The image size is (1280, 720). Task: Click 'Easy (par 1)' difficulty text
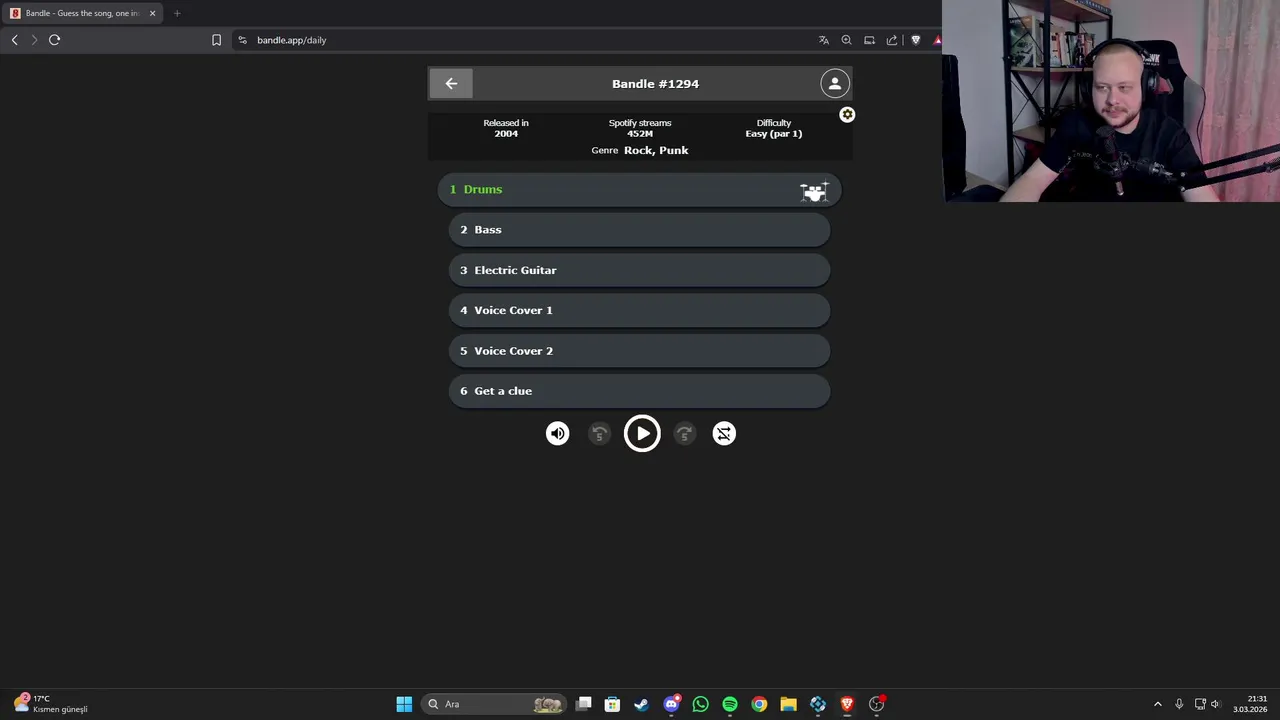pyautogui.click(x=774, y=134)
